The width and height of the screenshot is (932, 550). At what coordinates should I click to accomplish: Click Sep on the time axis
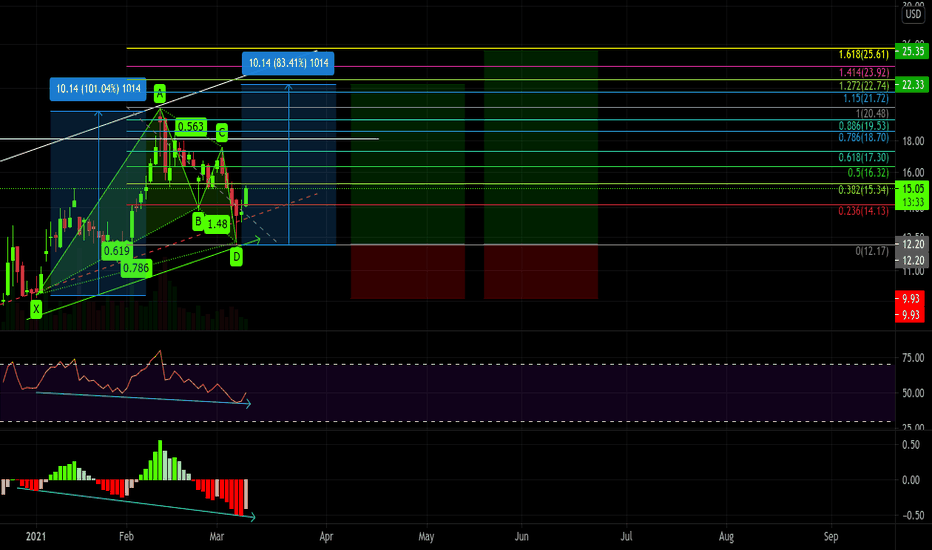(831, 536)
